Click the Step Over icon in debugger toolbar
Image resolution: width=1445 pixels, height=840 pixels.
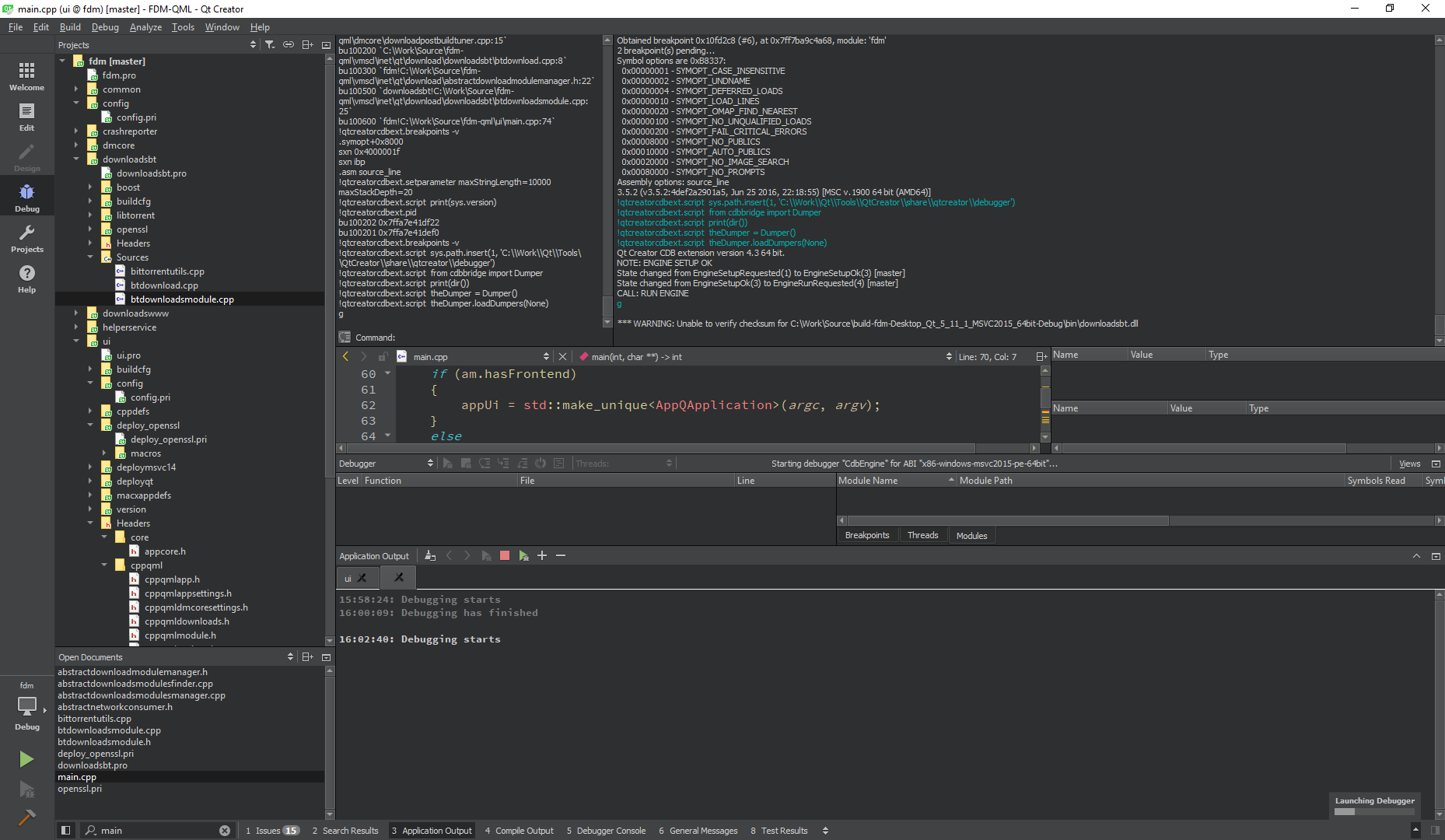(x=485, y=463)
